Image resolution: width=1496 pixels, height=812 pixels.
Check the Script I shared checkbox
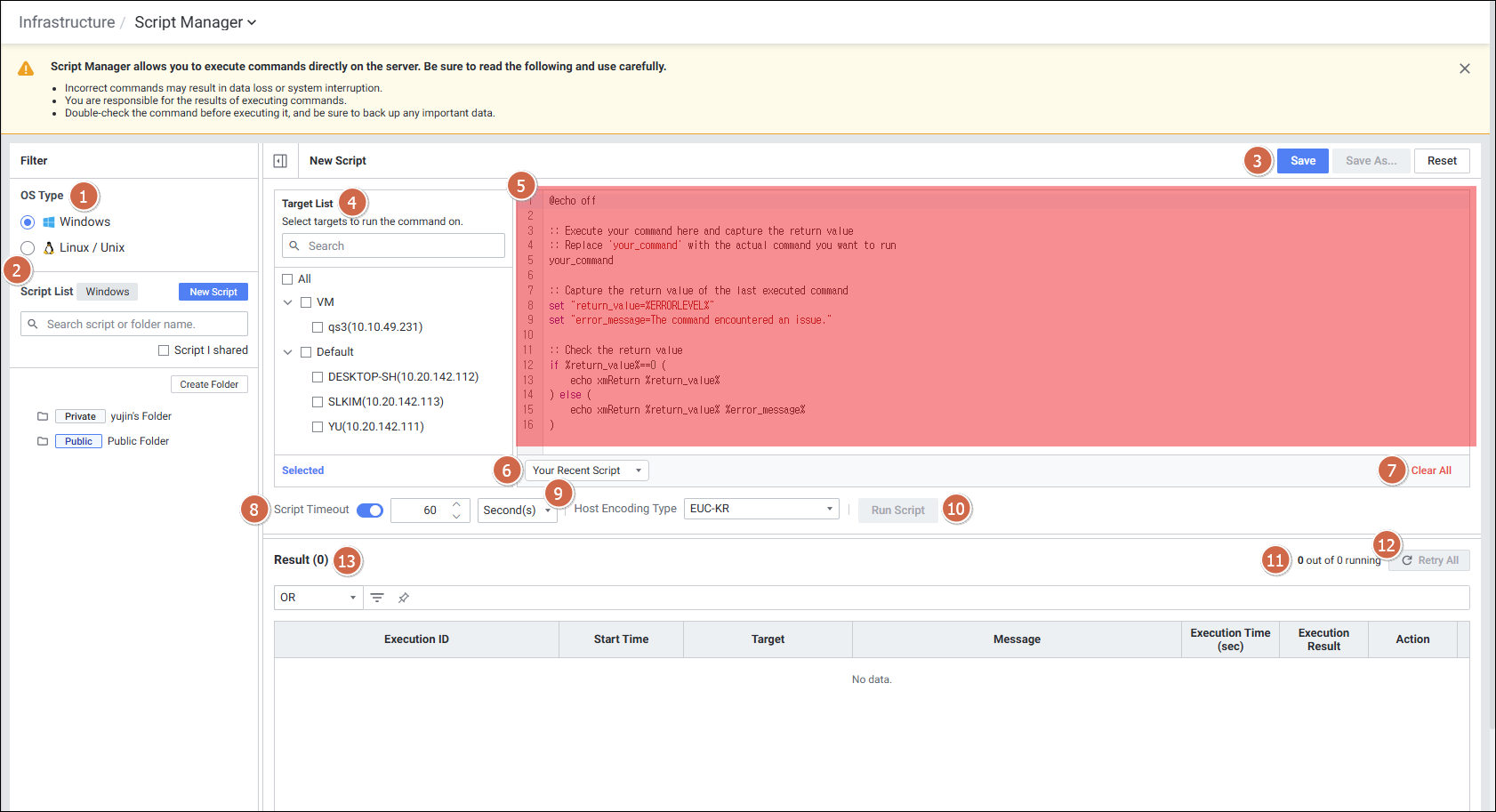pyautogui.click(x=164, y=350)
